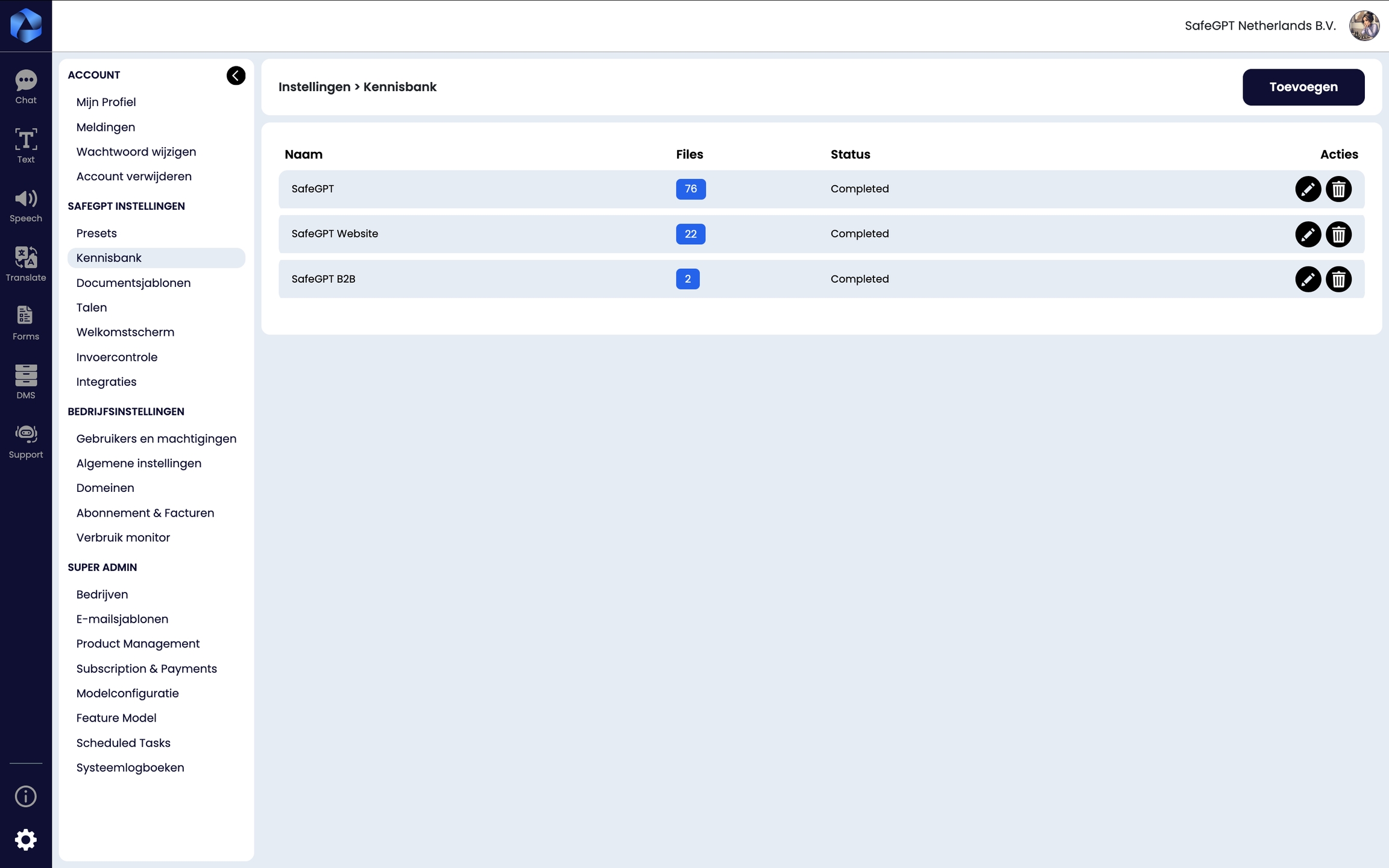Click the Forms sidebar icon
This screenshot has width=1389, height=868.
[26, 322]
